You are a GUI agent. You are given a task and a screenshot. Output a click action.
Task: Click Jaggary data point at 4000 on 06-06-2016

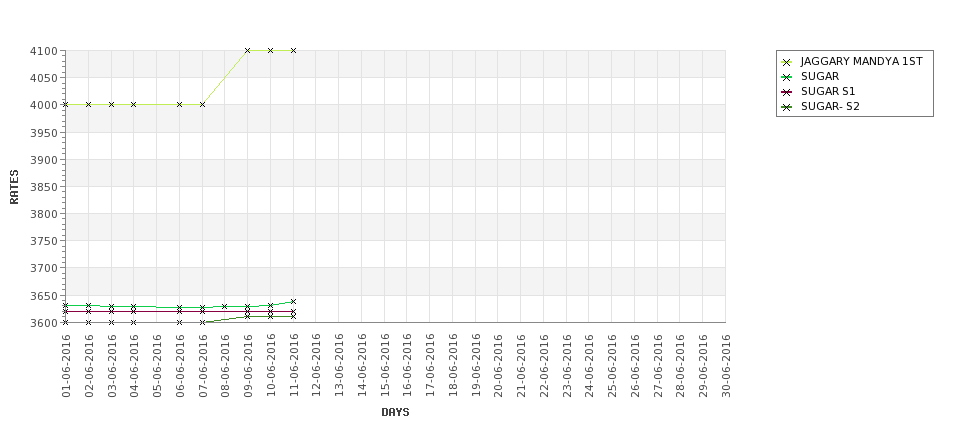(x=179, y=104)
